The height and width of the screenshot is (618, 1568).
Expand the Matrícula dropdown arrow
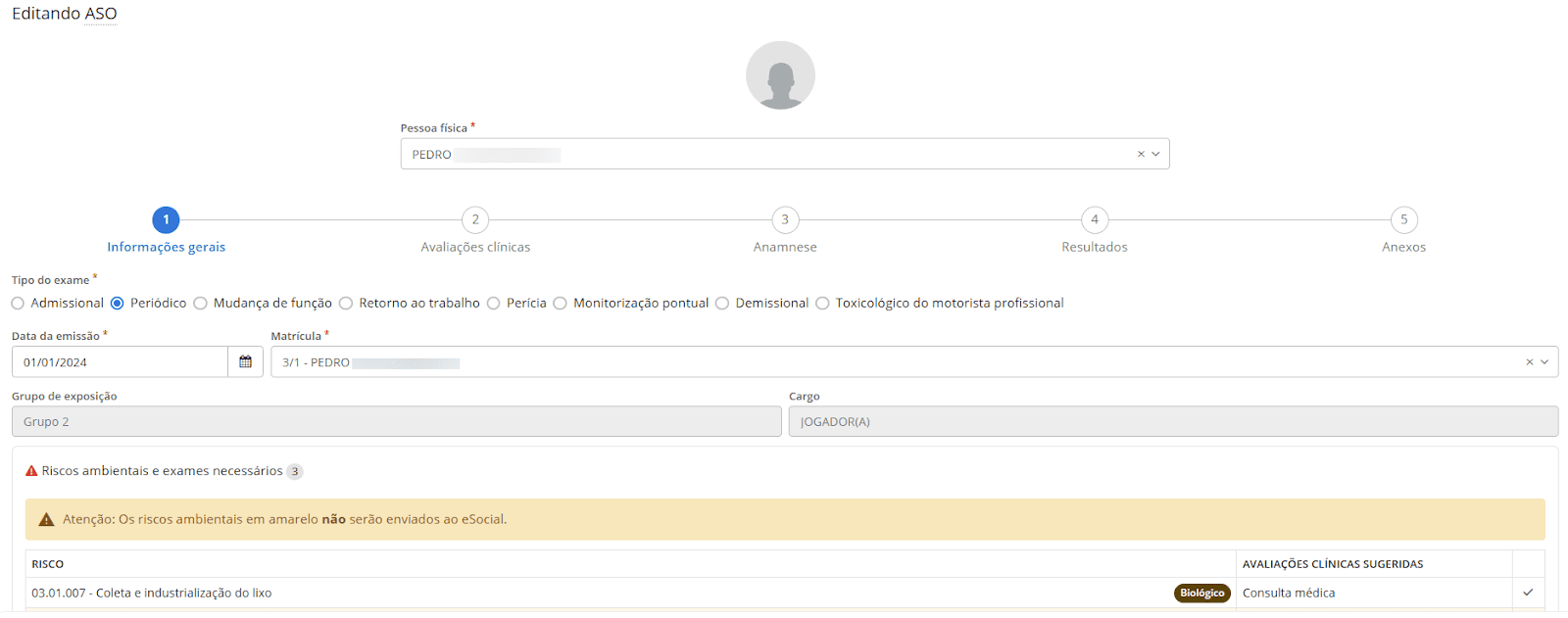click(1544, 362)
